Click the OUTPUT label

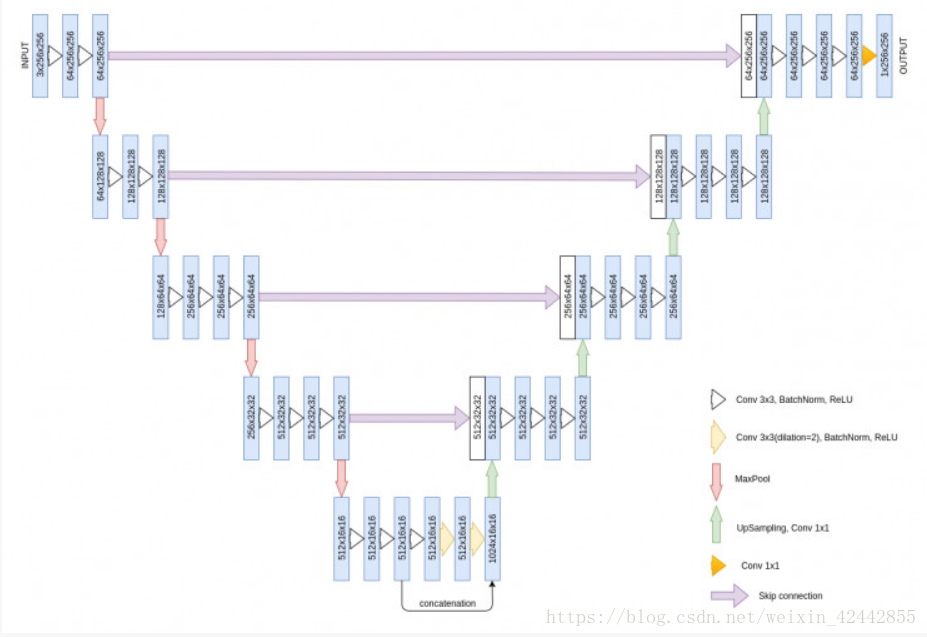903,56
